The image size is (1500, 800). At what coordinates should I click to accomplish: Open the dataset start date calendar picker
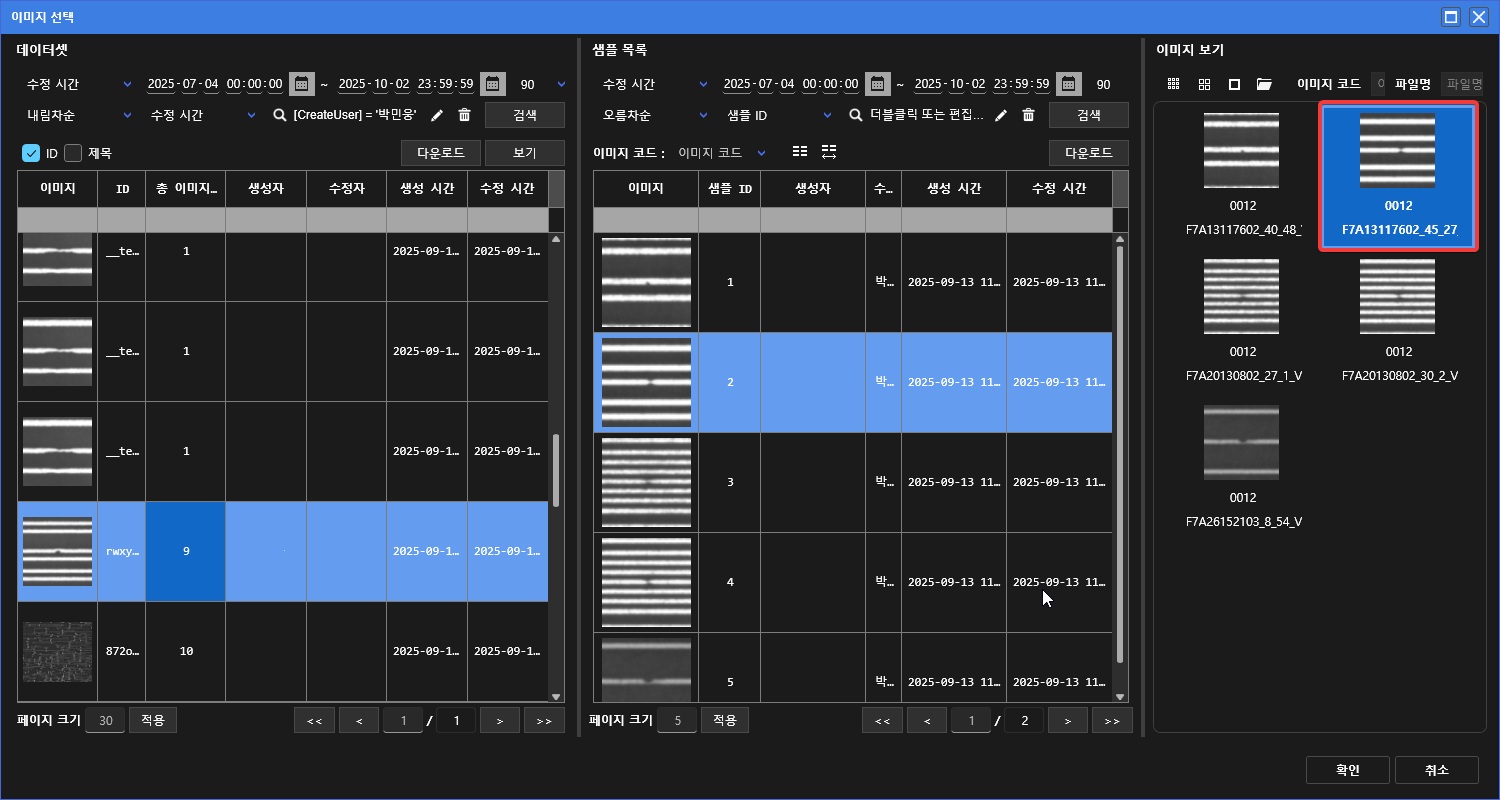tap(301, 84)
